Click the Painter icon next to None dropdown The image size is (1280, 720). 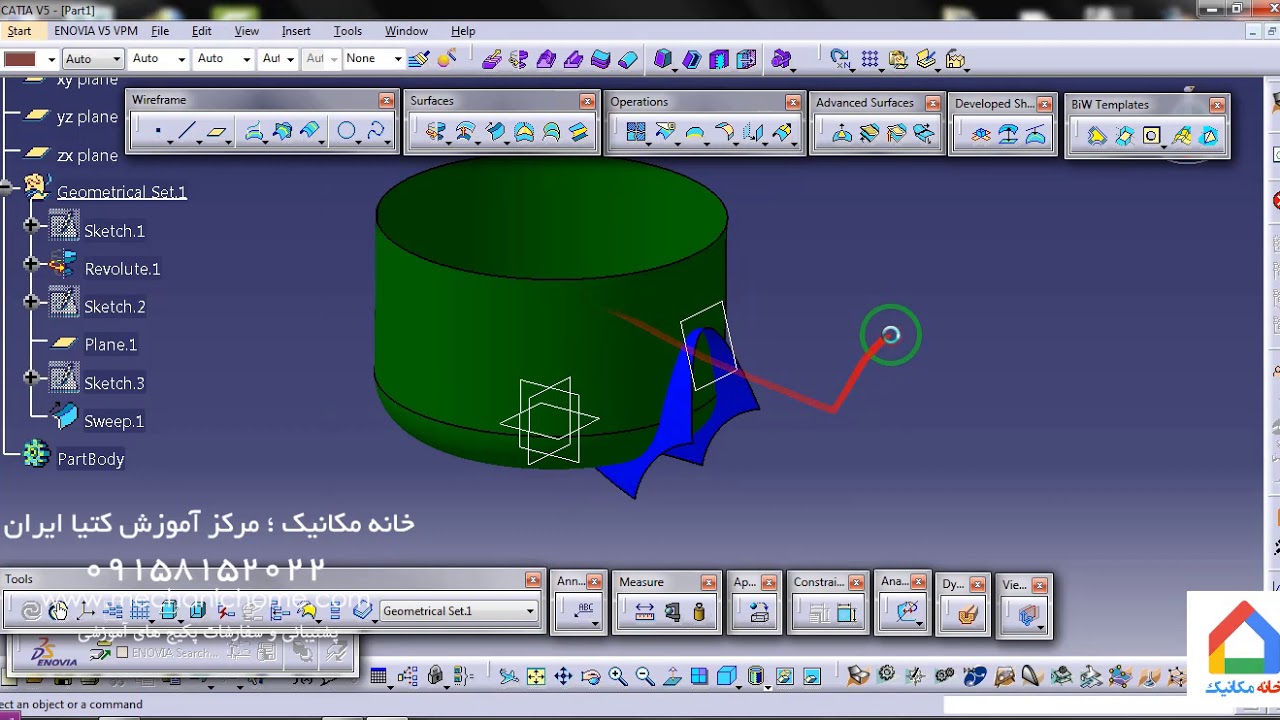[x=419, y=59]
